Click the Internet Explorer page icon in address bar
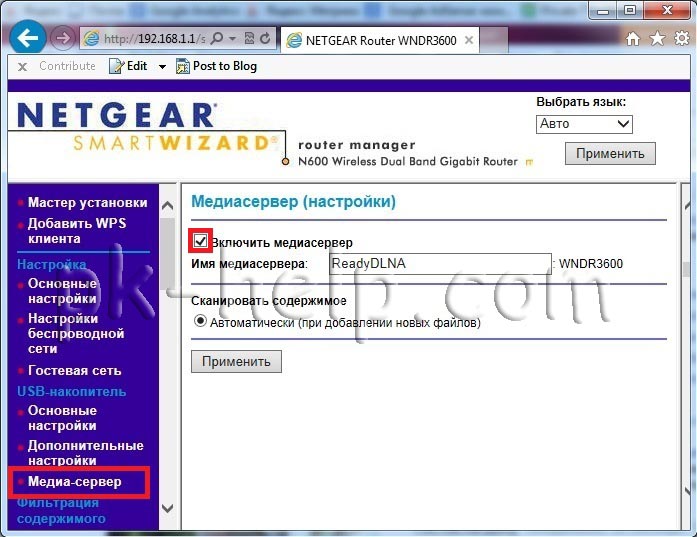The width and height of the screenshot is (697, 537). click(92, 39)
